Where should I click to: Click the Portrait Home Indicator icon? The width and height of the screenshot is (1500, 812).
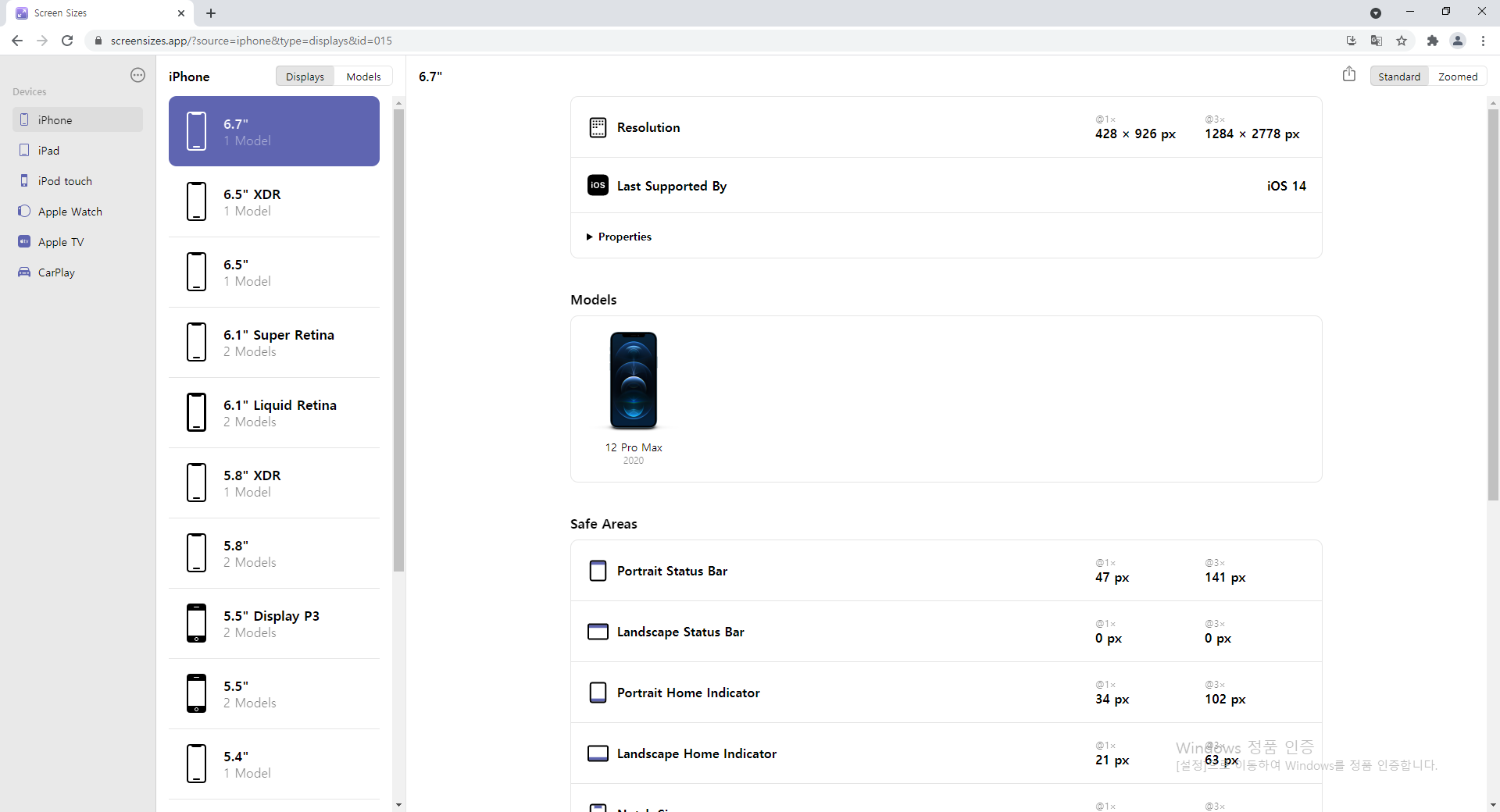coord(598,693)
